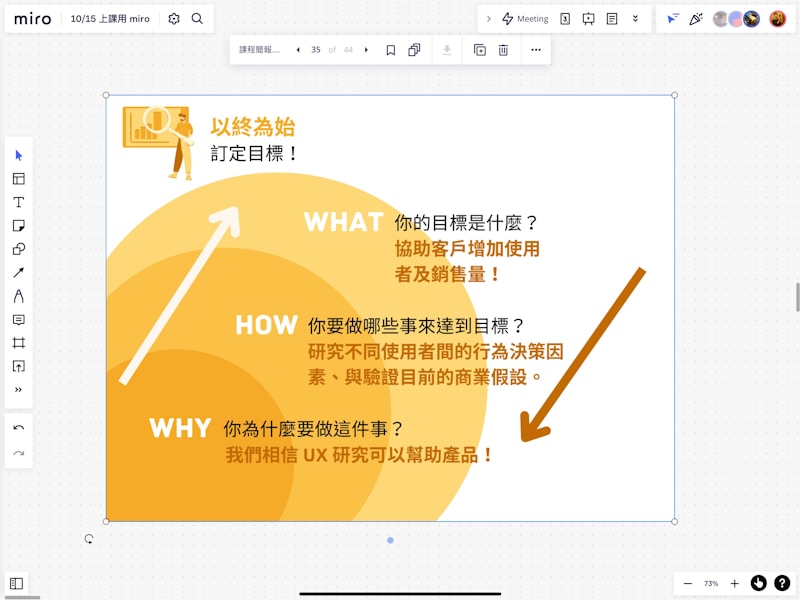800x600 pixels.
Task: Select the WHAT label on the slide
Action: 343,222
